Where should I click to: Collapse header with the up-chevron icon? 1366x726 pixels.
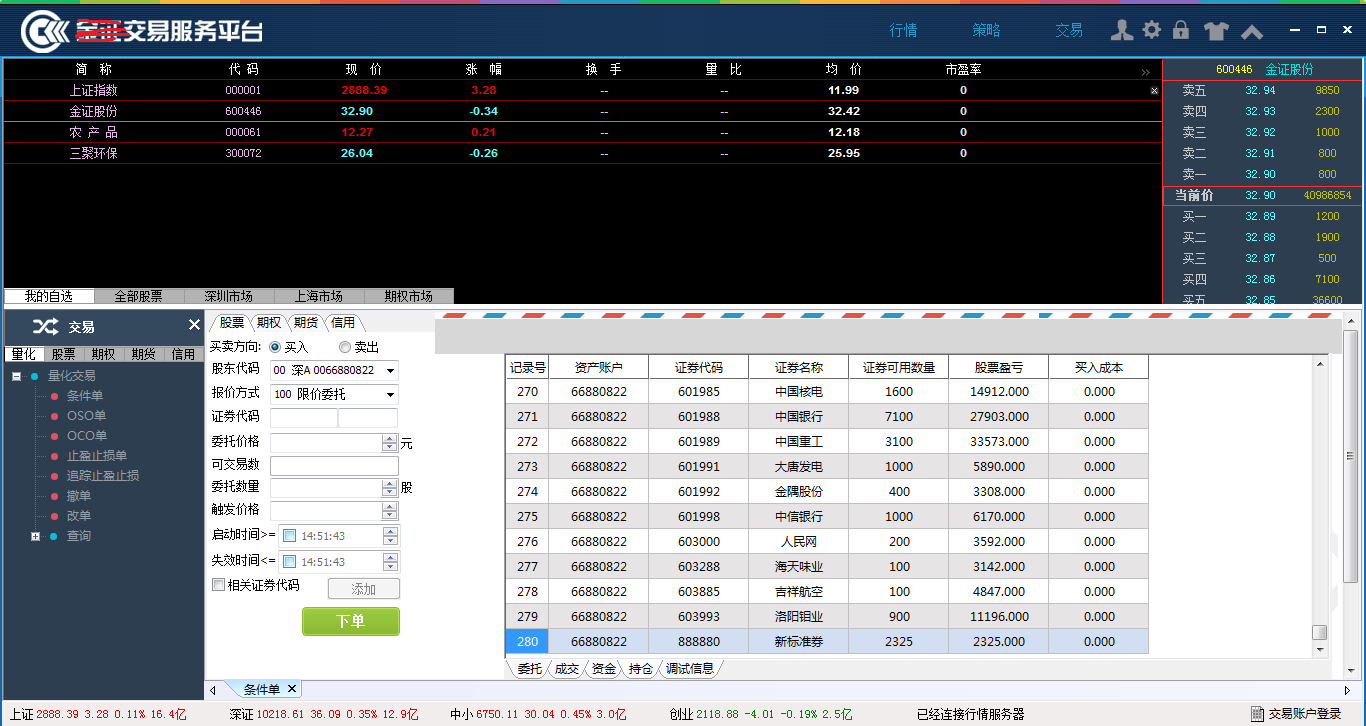1252,32
